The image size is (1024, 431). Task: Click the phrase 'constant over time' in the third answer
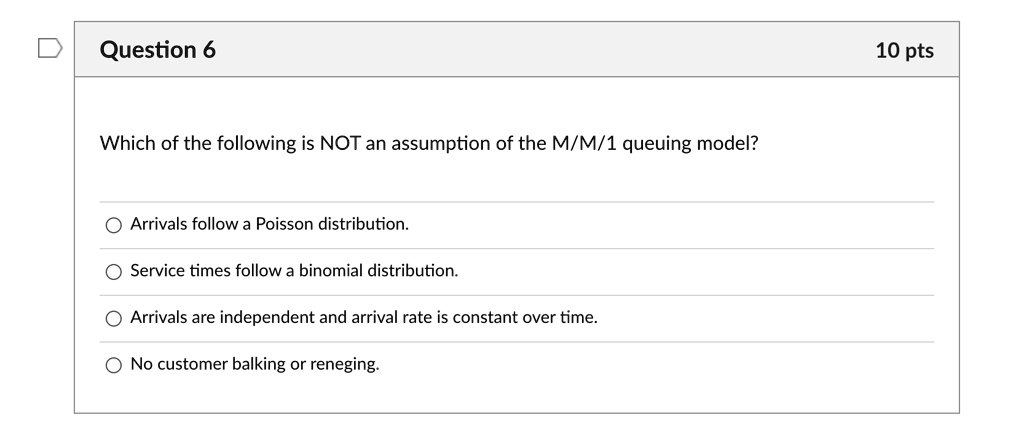tap(525, 317)
